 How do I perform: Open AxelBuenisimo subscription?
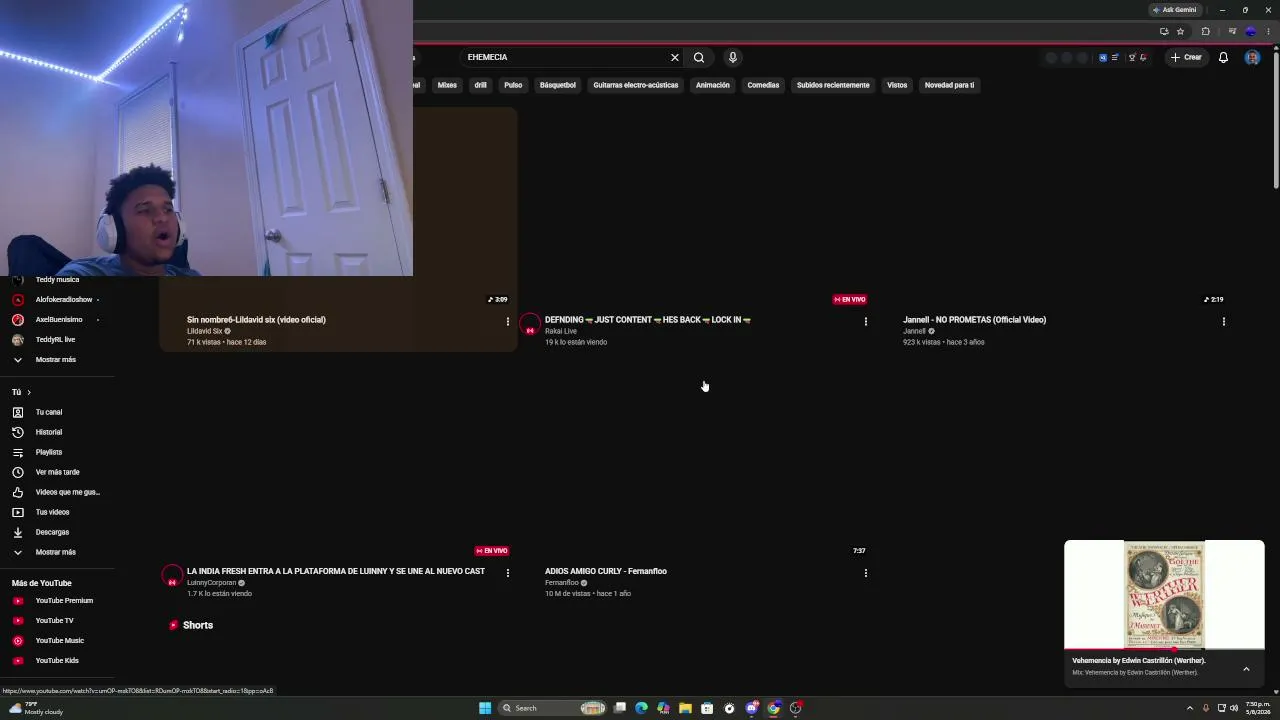click(x=57, y=320)
